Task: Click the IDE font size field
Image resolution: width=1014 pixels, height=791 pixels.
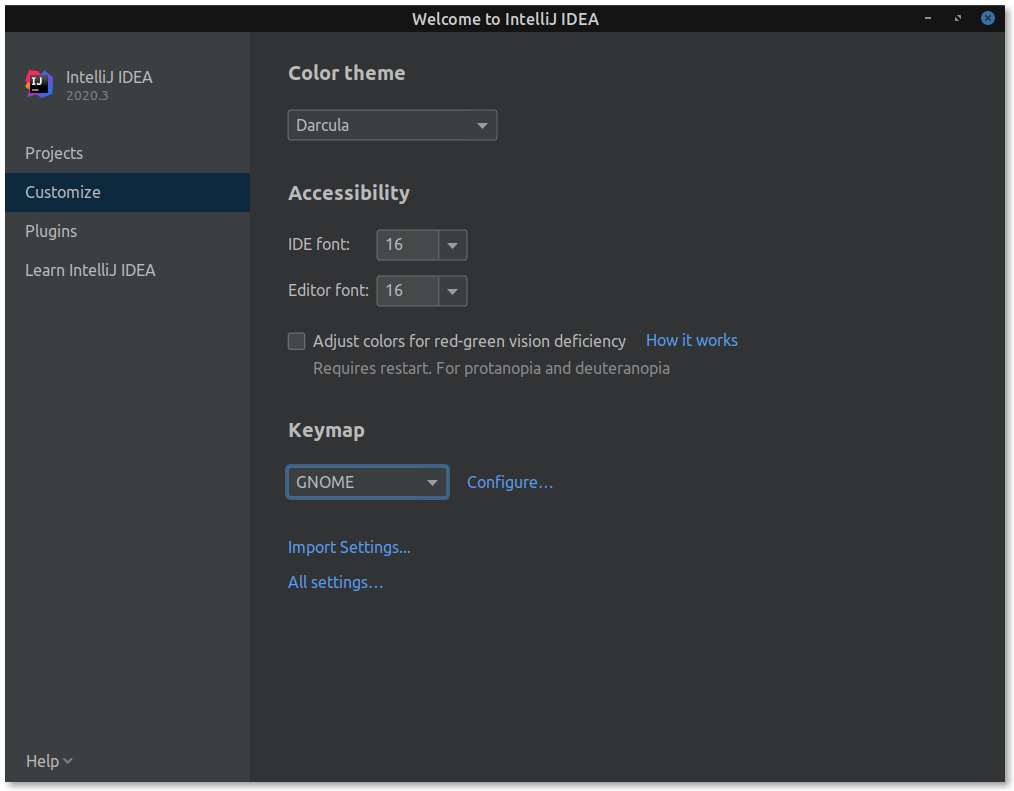Action: click(407, 244)
